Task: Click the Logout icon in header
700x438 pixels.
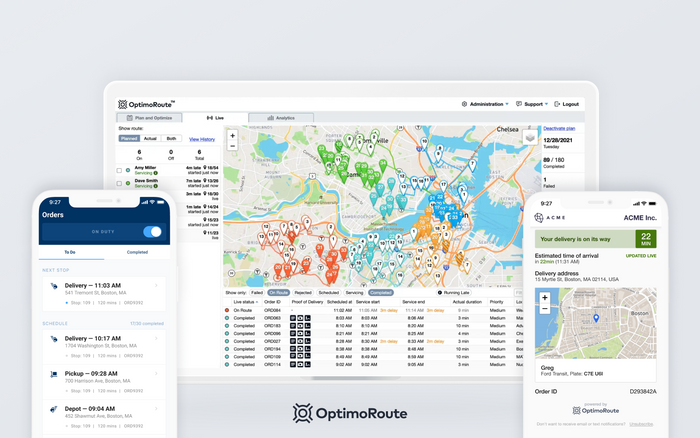Action: 557,104
